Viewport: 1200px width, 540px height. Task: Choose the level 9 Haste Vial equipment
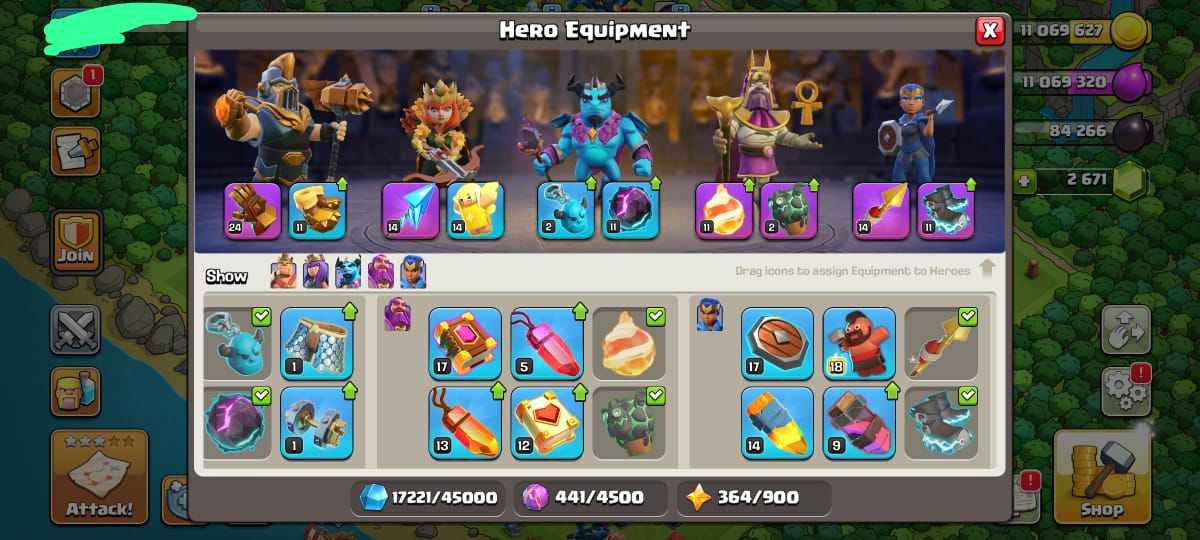coord(859,423)
